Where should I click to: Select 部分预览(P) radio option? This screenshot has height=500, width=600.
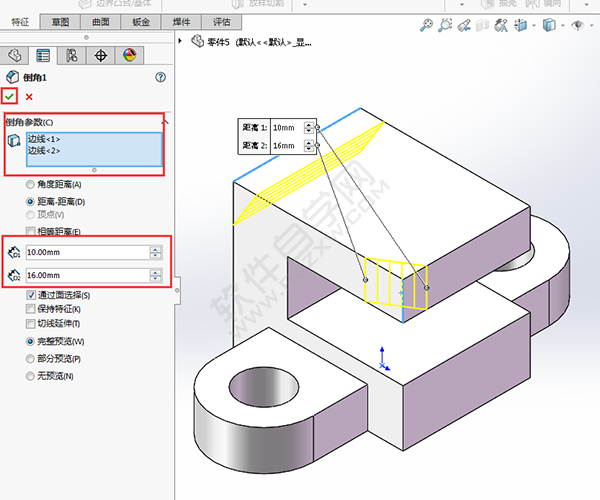click(x=30, y=359)
